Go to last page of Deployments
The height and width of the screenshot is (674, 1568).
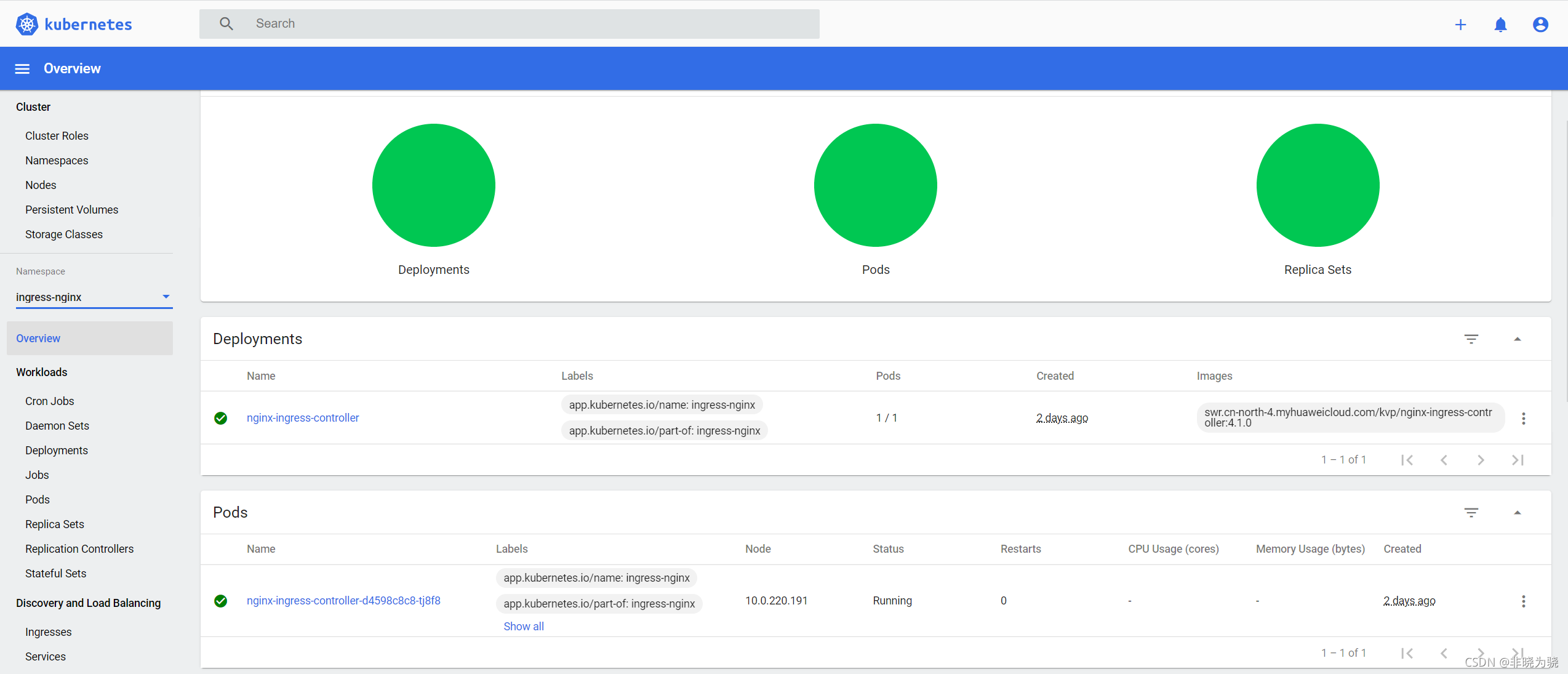click(1518, 460)
